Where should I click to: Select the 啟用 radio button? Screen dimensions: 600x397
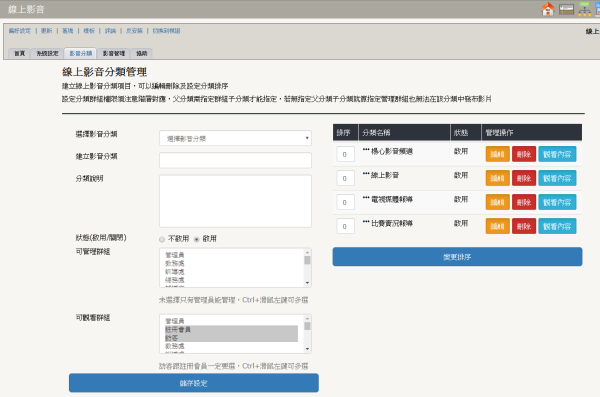click(x=197, y=239)
